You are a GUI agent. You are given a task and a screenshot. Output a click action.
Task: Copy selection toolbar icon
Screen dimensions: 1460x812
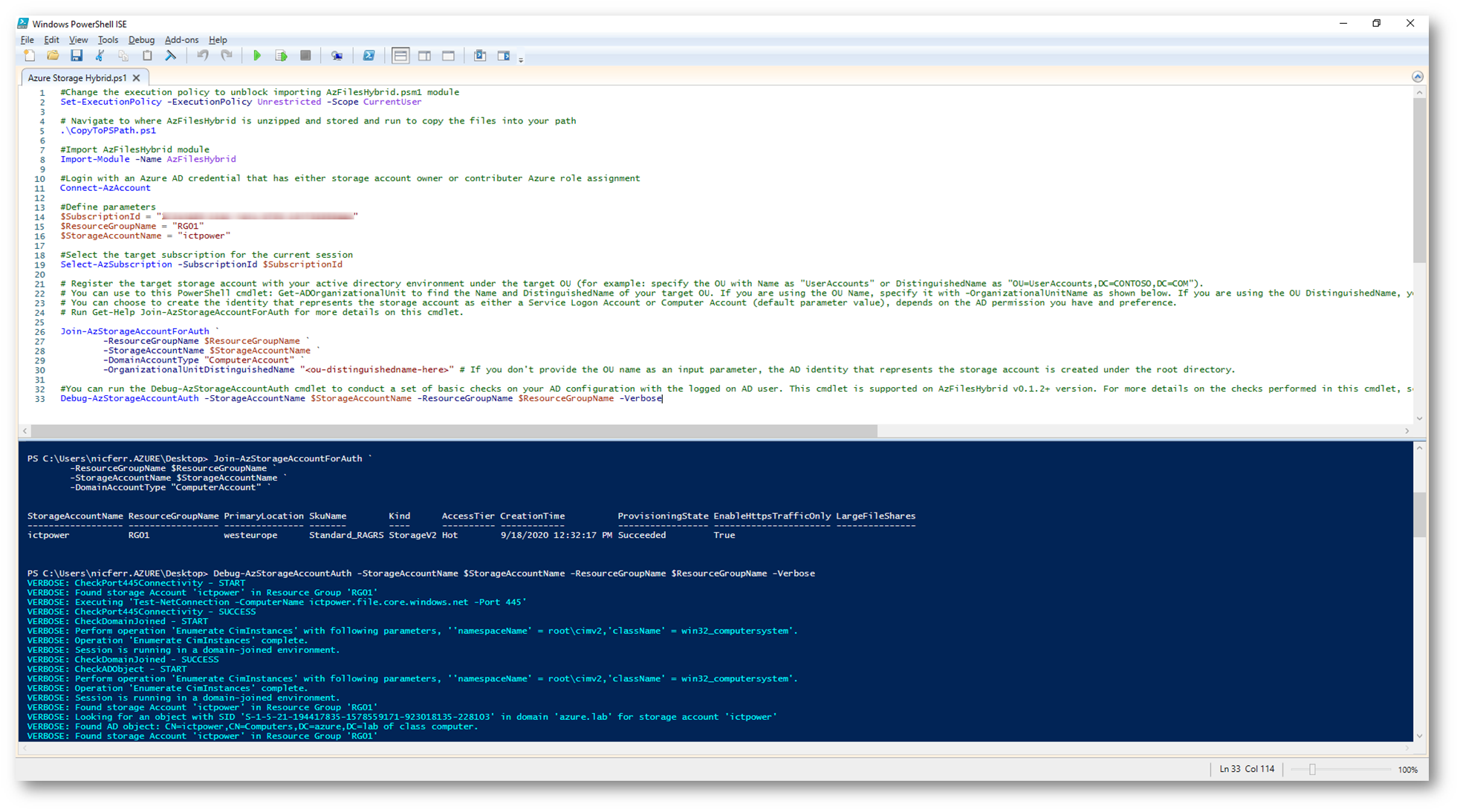(123, 56)
